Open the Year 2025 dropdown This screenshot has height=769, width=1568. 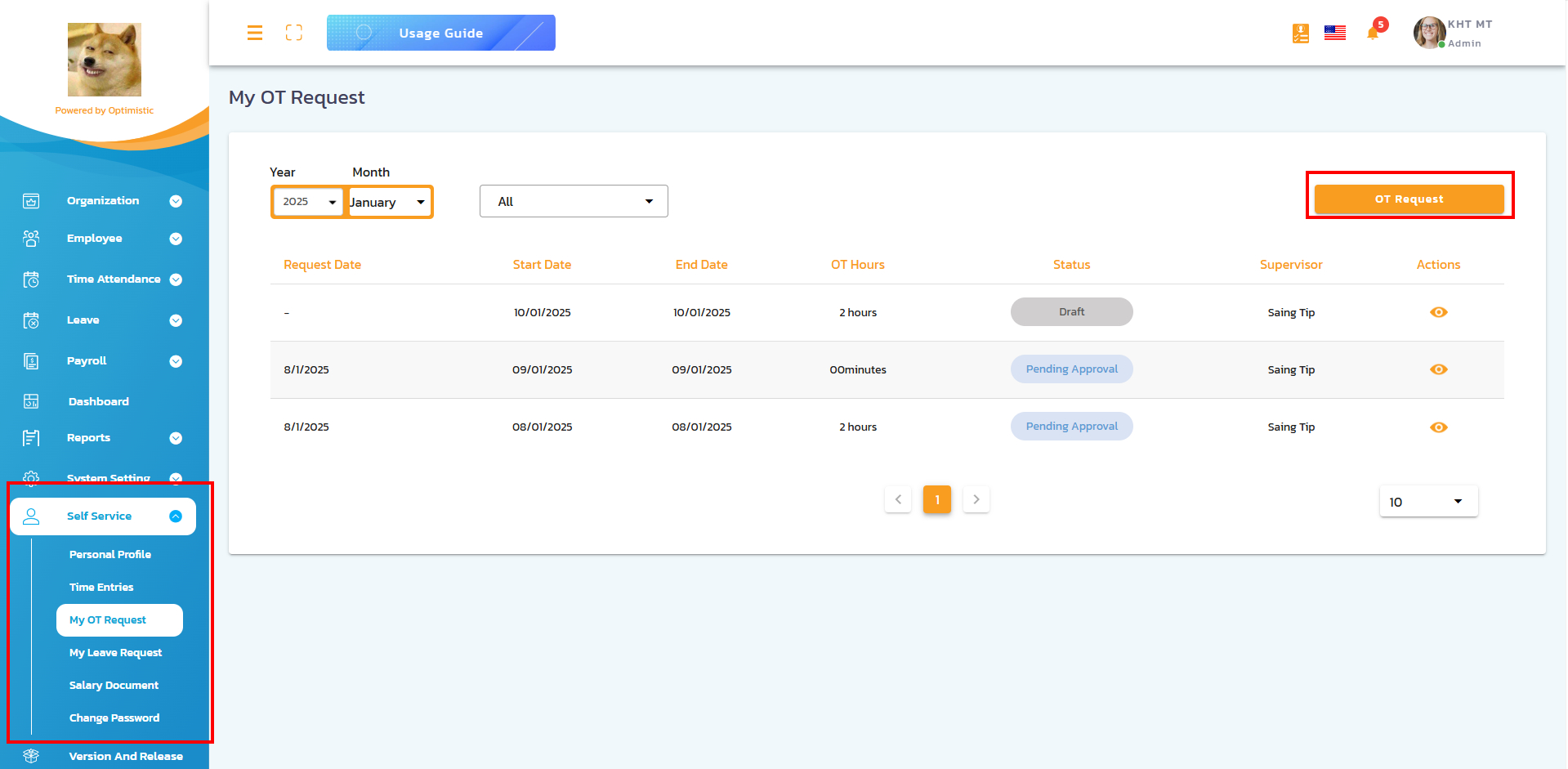click(x=308, y=202)
